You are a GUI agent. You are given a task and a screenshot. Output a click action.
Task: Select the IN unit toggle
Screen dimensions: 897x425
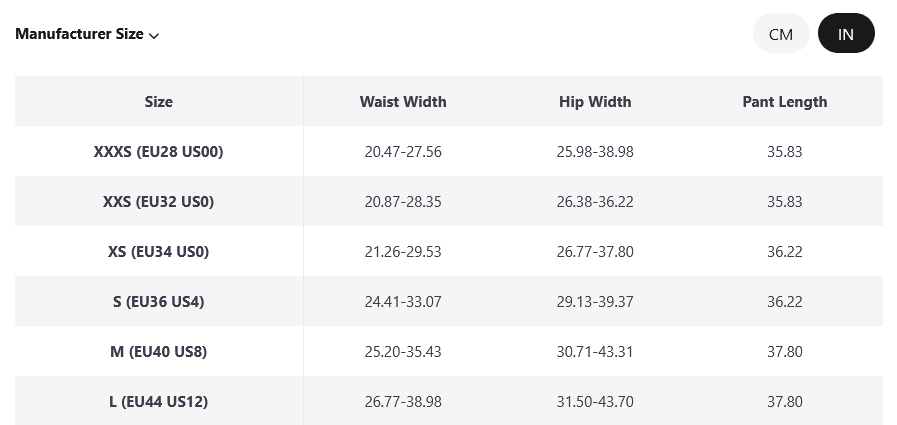846,34
